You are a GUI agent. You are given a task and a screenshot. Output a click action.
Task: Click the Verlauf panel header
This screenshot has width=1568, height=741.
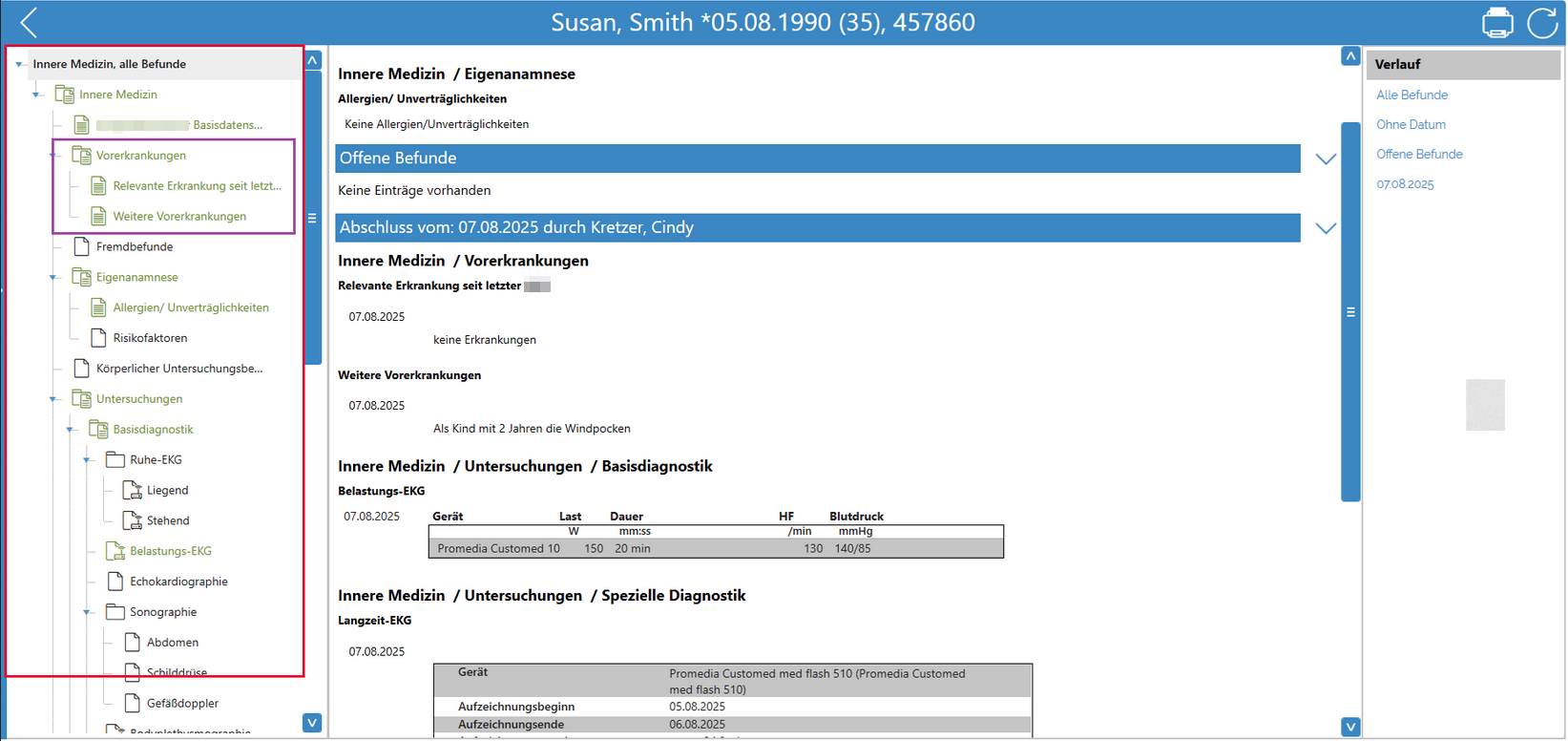(x=1463, y=64)
